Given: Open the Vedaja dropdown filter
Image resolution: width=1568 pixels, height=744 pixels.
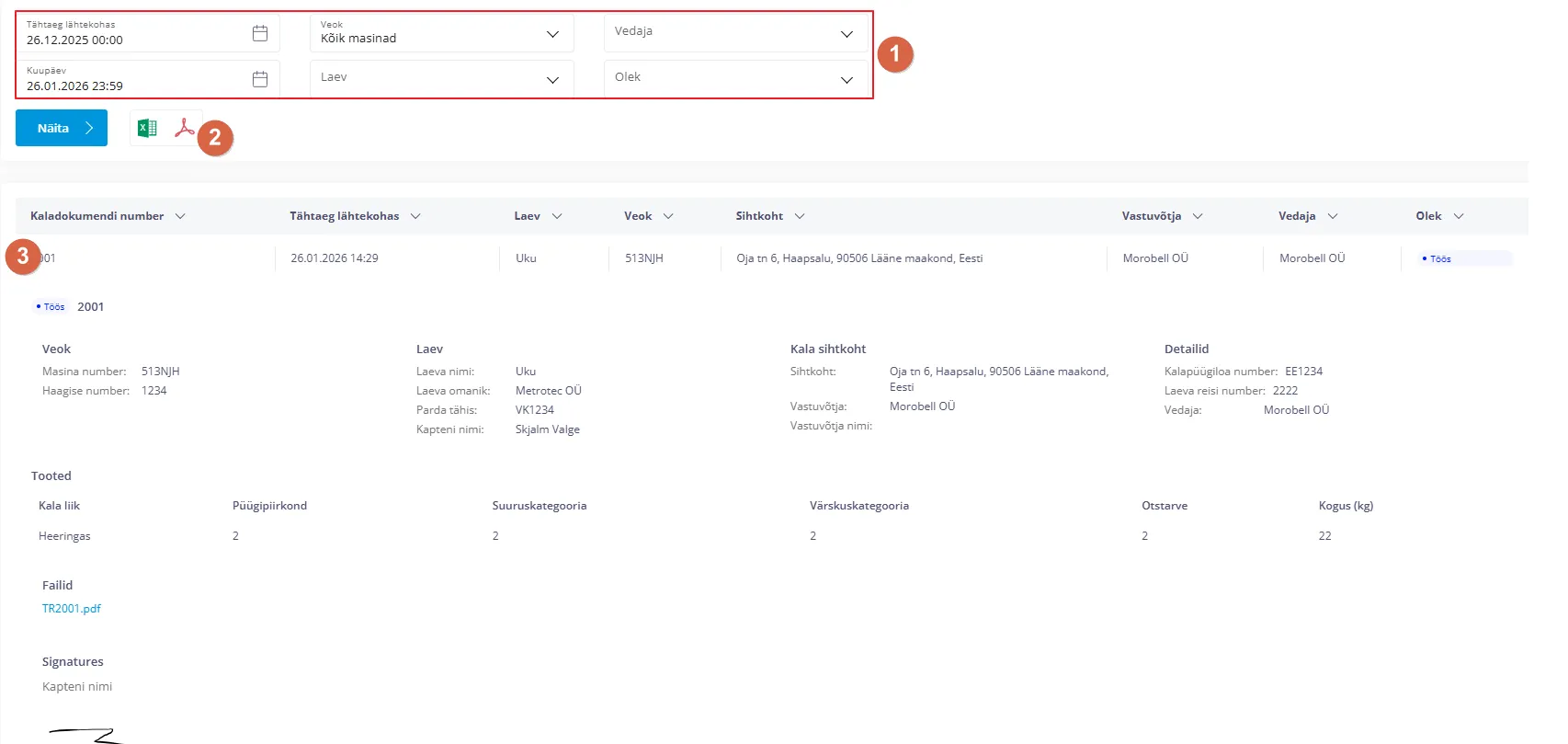Looking at the screenshot, I should (846, 34).
